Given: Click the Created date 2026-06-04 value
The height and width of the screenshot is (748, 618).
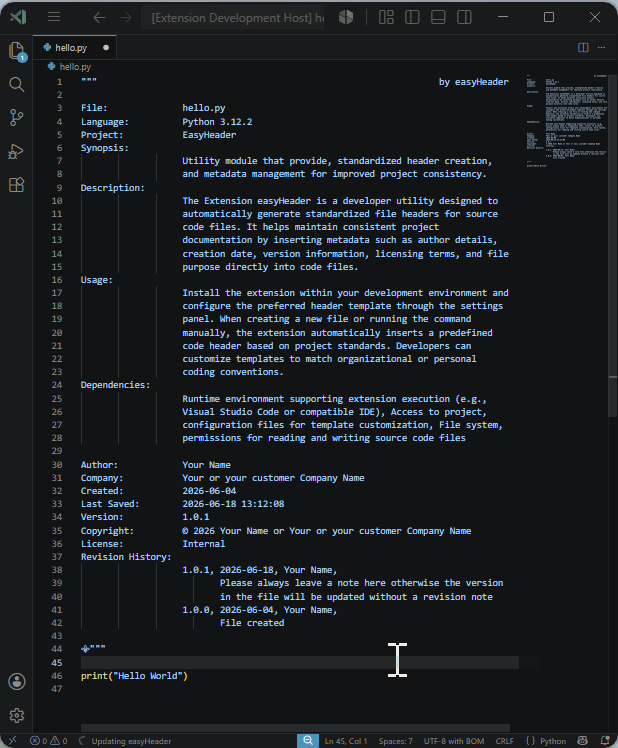Looking at the screenshot, I should 209,491.
